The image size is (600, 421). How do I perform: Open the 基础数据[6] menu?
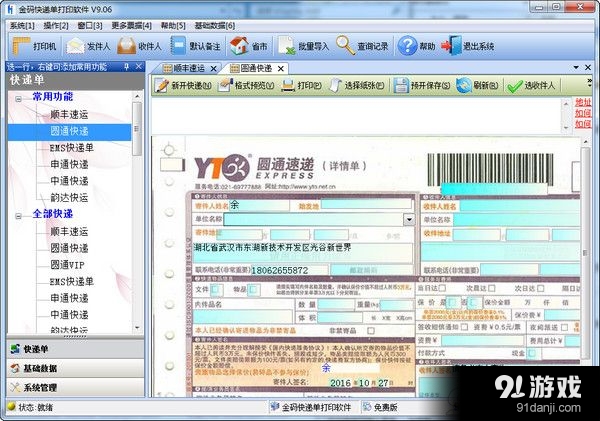click(215, 26)
